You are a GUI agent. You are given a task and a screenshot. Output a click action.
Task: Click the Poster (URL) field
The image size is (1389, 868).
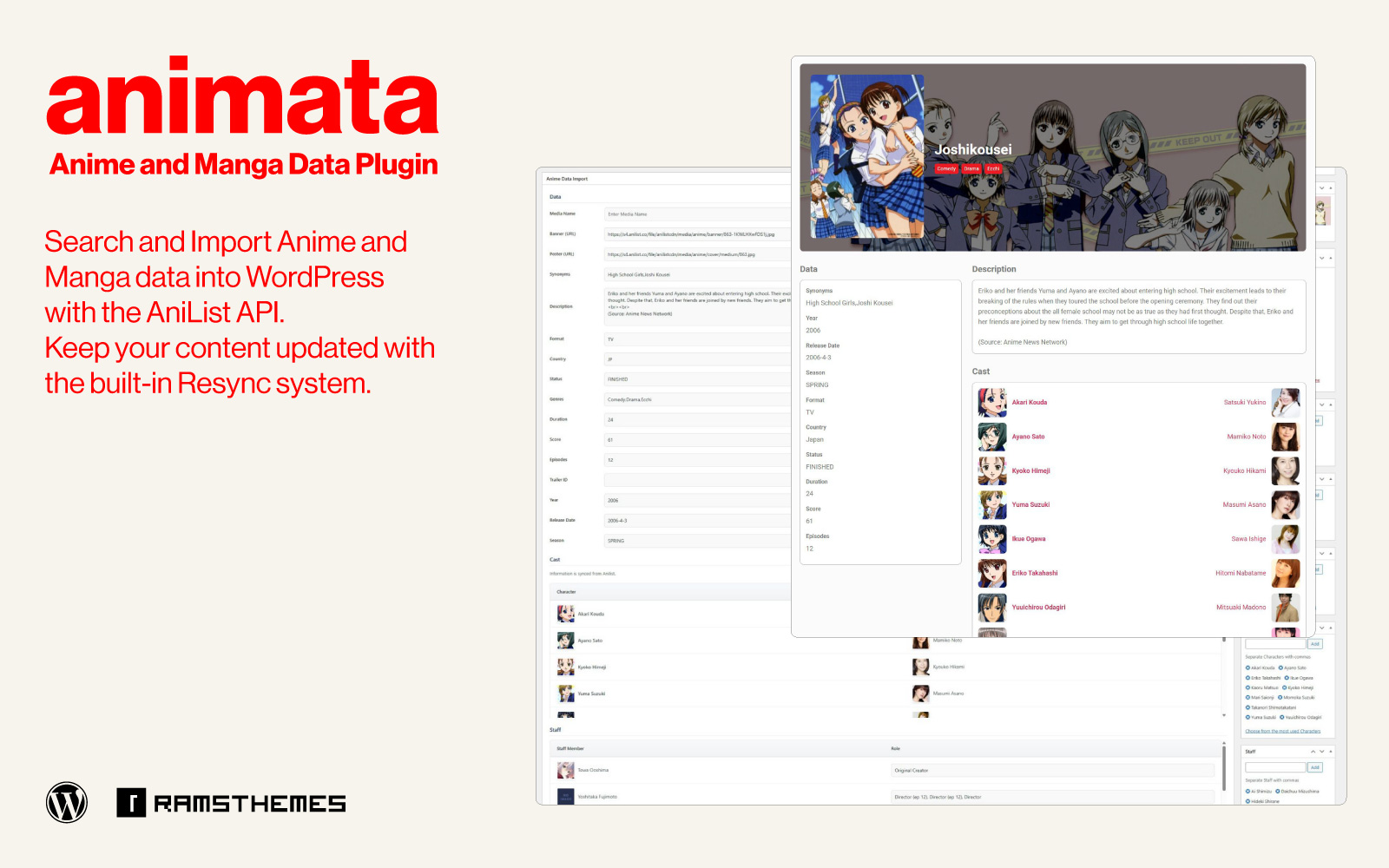tap(698, 254)
